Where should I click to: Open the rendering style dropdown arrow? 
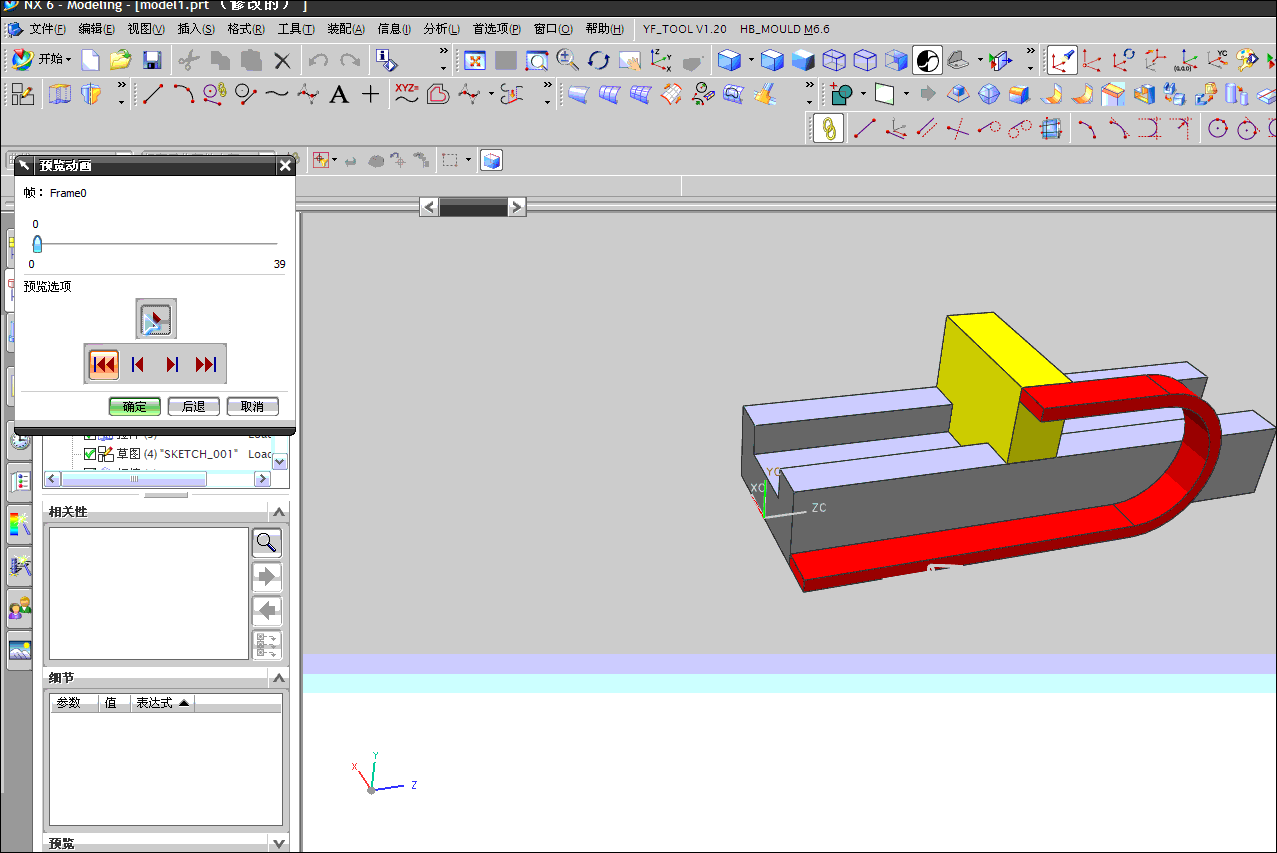pos(751,61)
